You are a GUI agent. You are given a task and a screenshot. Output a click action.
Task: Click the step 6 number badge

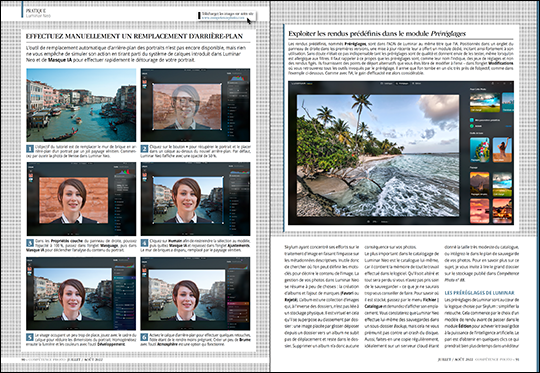coord(144,337)
